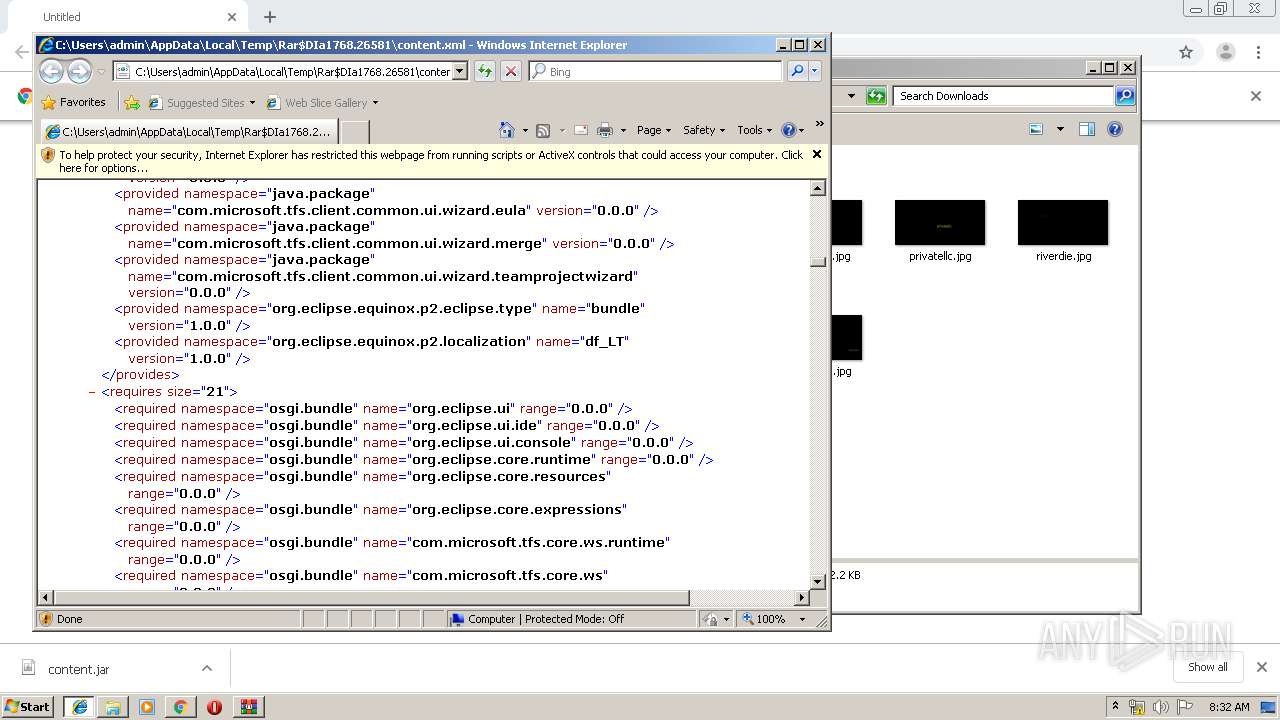Click the Read Mail icon
This screenshot has width=1280, height=720.
580,130
